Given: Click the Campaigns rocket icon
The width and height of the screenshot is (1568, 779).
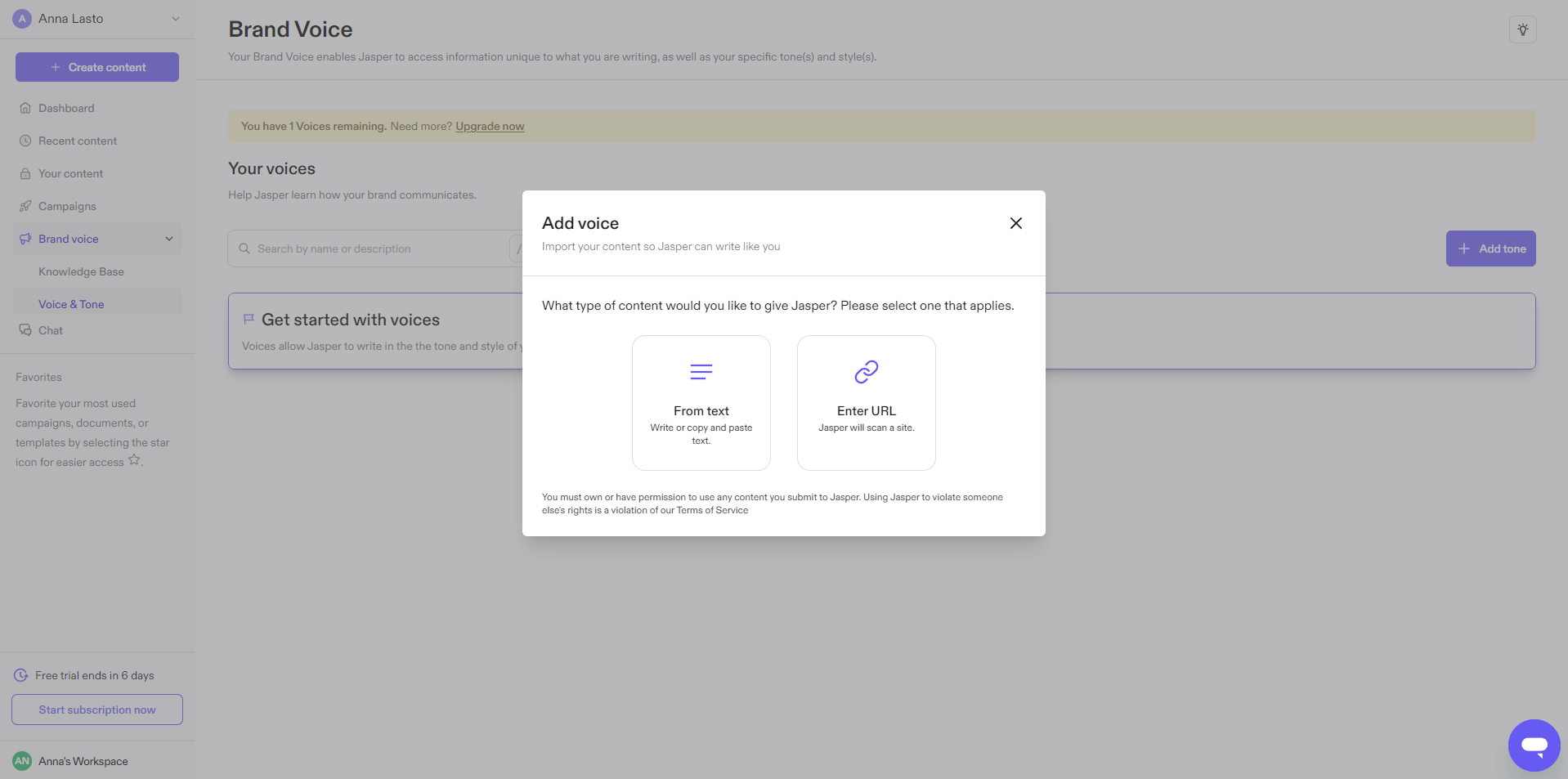Looking at the screenshot, I should coord(25,206).
